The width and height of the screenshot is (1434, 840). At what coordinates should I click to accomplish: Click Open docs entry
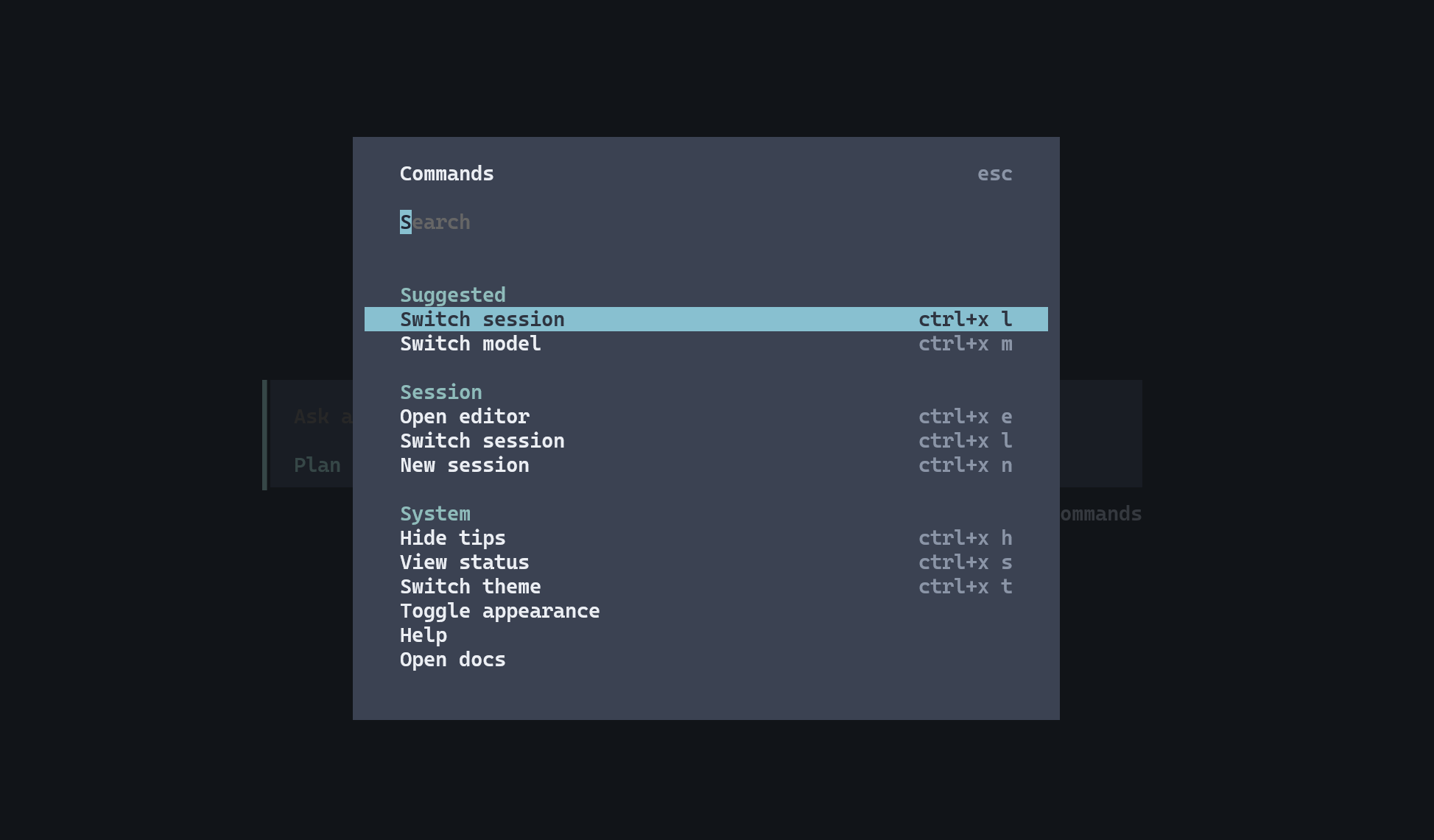[453, 660]
